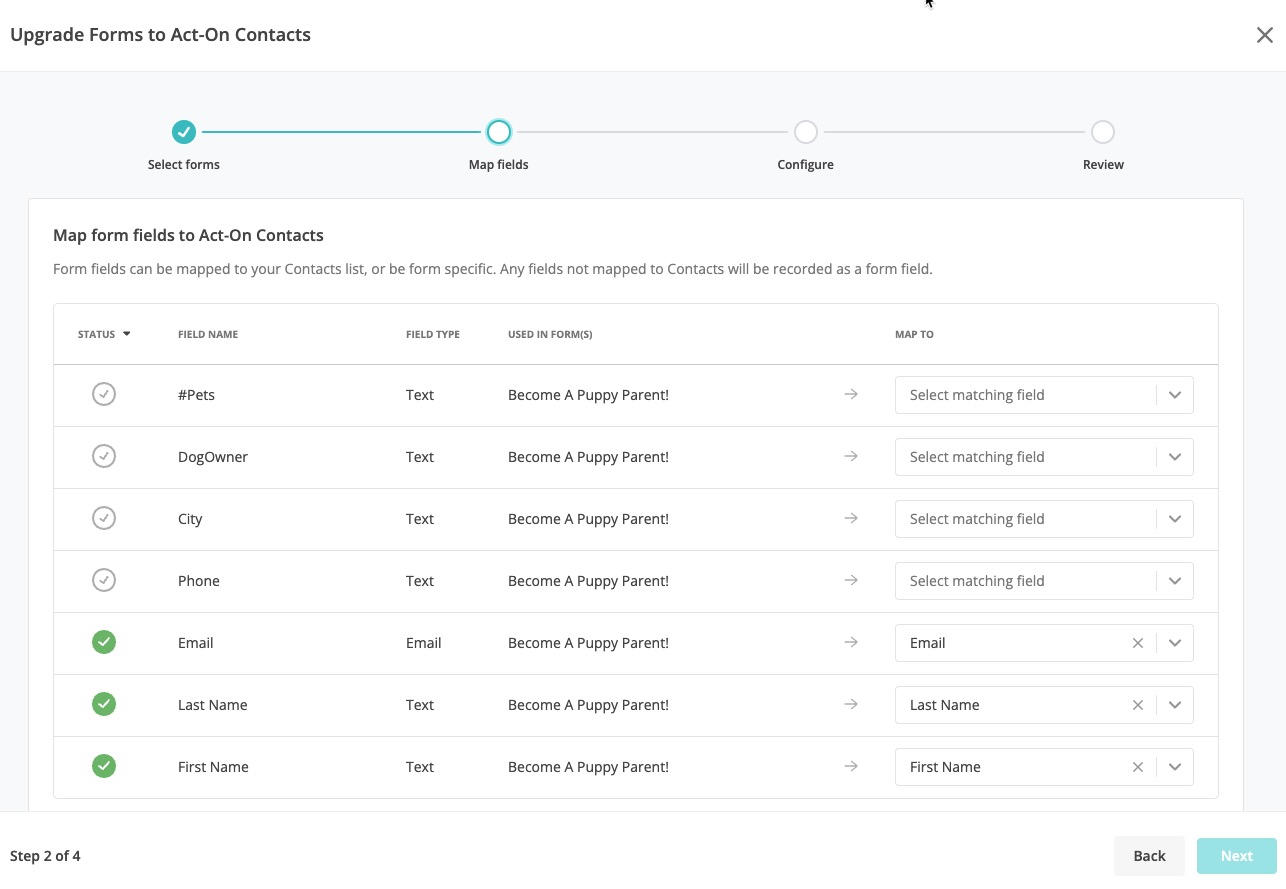Image resolution: width=1286 pixels, height=889 pixels.
Task: Select the #Pets field name
Action: click(x=196, y=395)
